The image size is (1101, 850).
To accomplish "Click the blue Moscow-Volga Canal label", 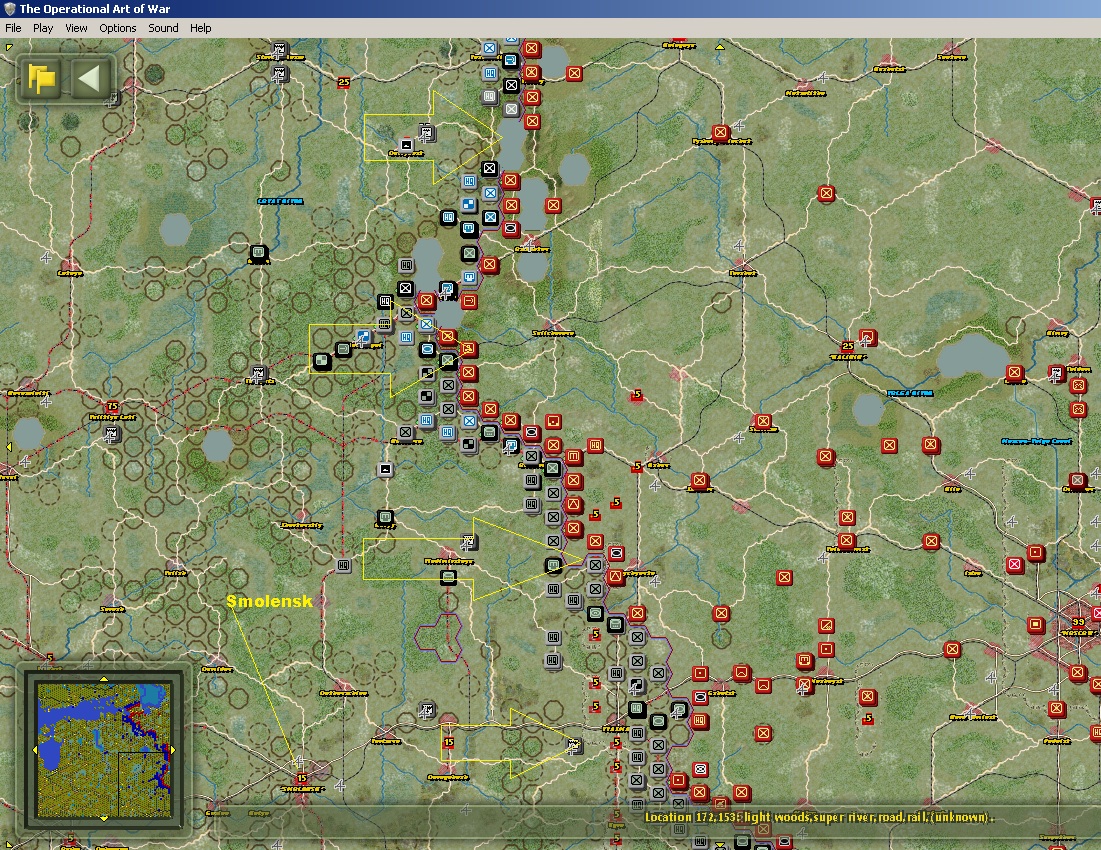I will click(x=1036, y=441).
